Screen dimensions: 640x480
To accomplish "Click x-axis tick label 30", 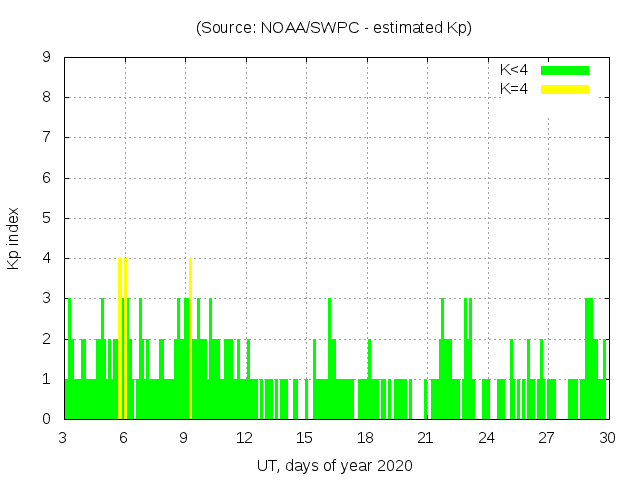I will click(606, 438).
